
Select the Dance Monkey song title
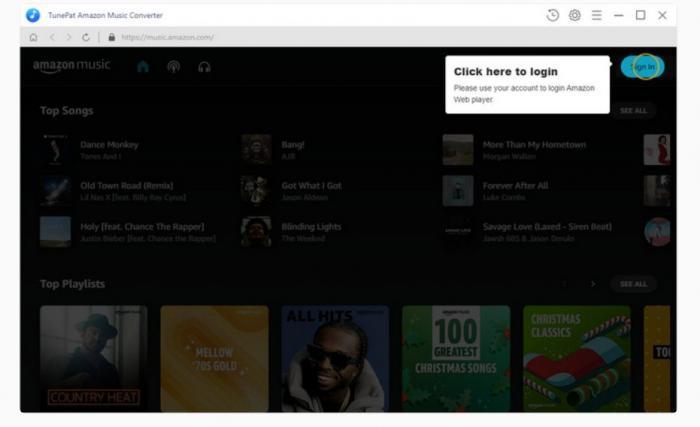coord(109,145)
